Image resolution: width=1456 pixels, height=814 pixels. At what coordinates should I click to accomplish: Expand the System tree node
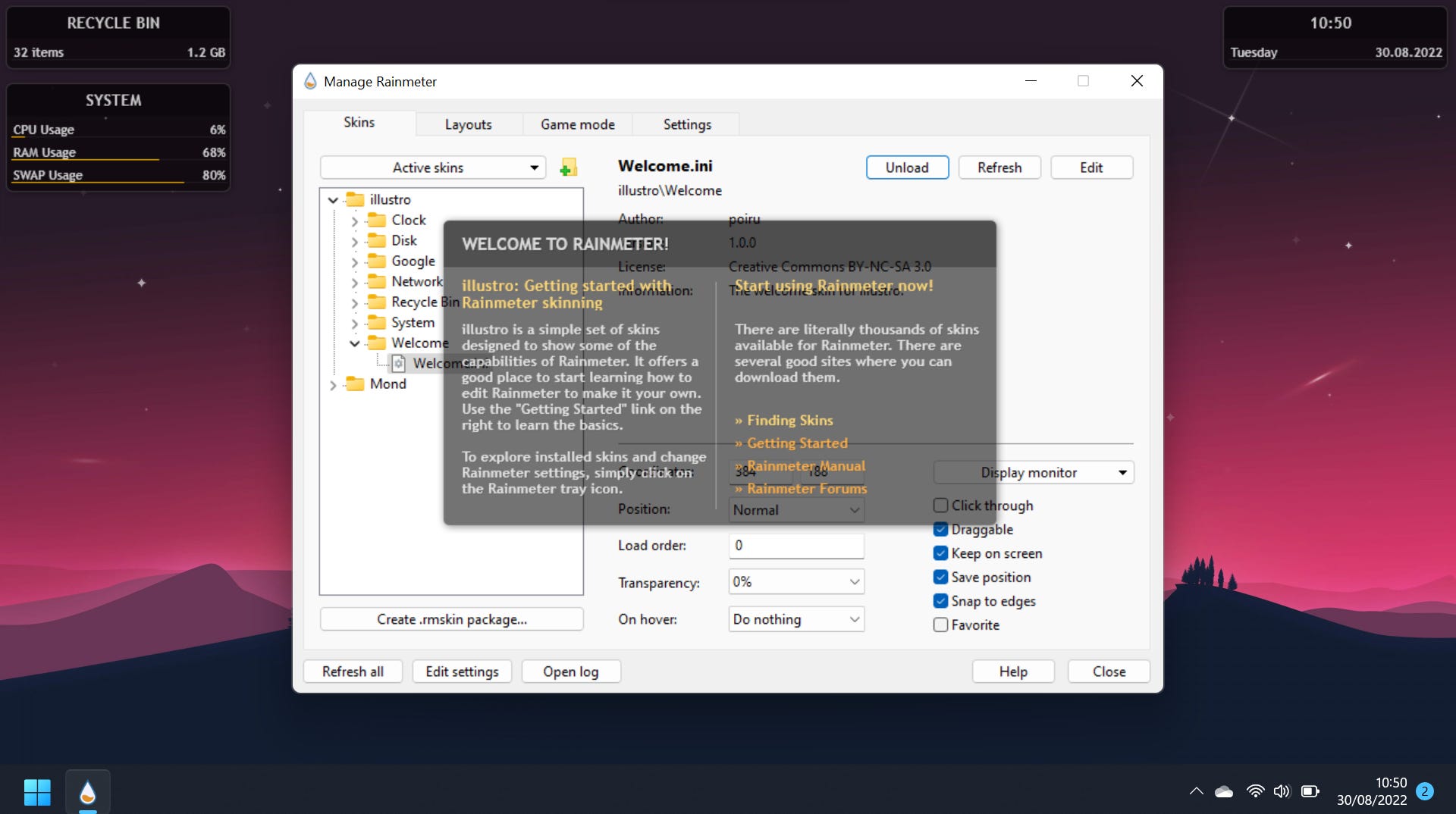354,323
